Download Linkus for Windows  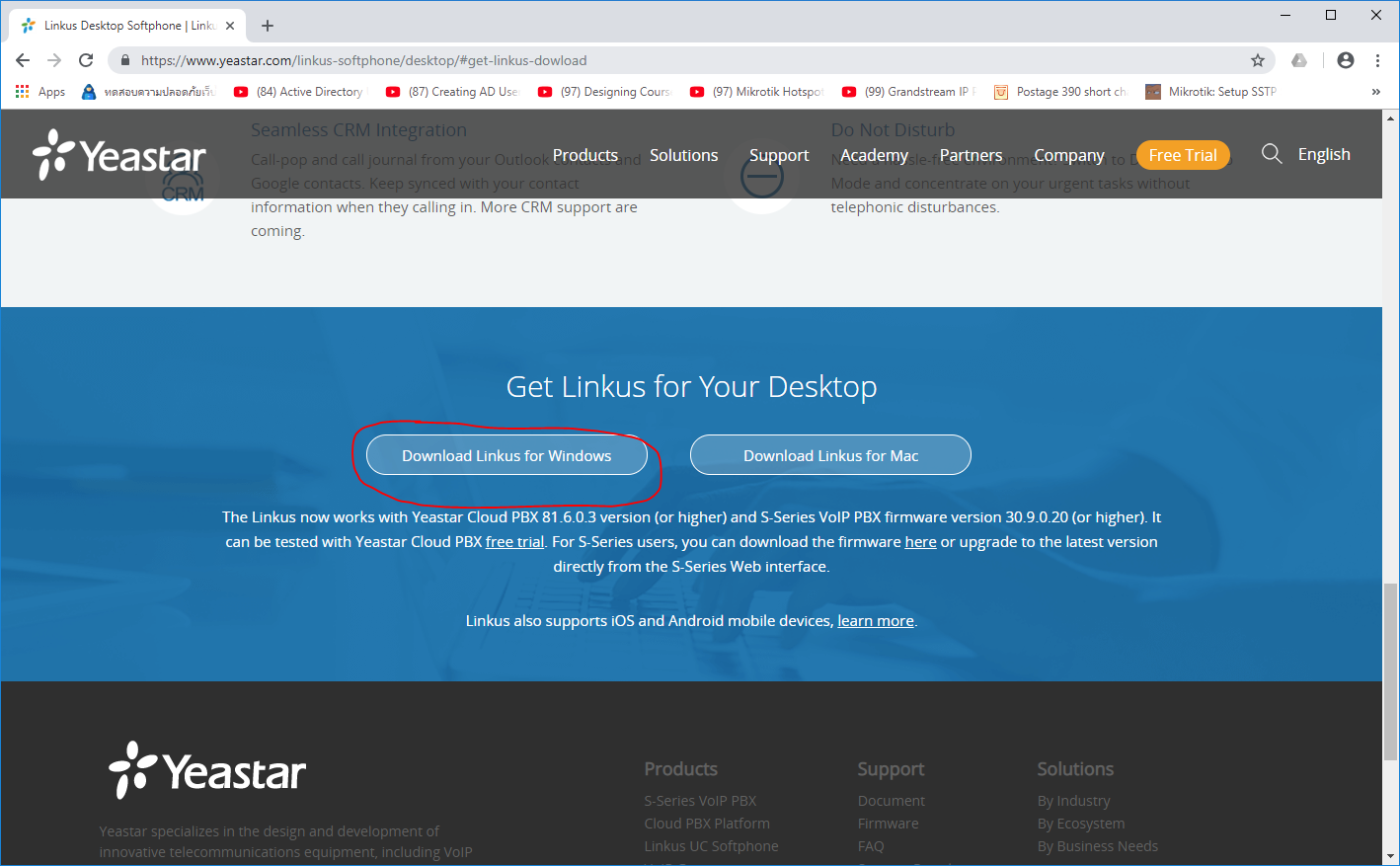coord(506,455)
